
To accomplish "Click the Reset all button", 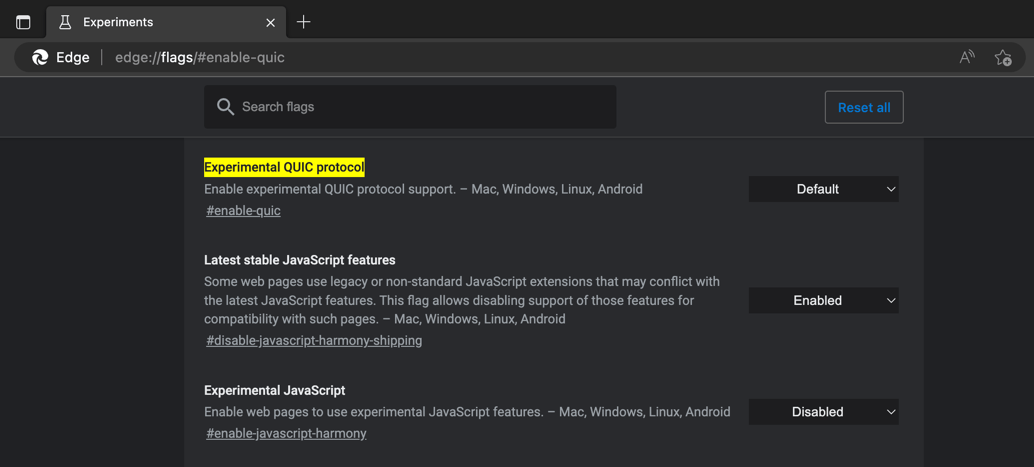I will [864, 108].
